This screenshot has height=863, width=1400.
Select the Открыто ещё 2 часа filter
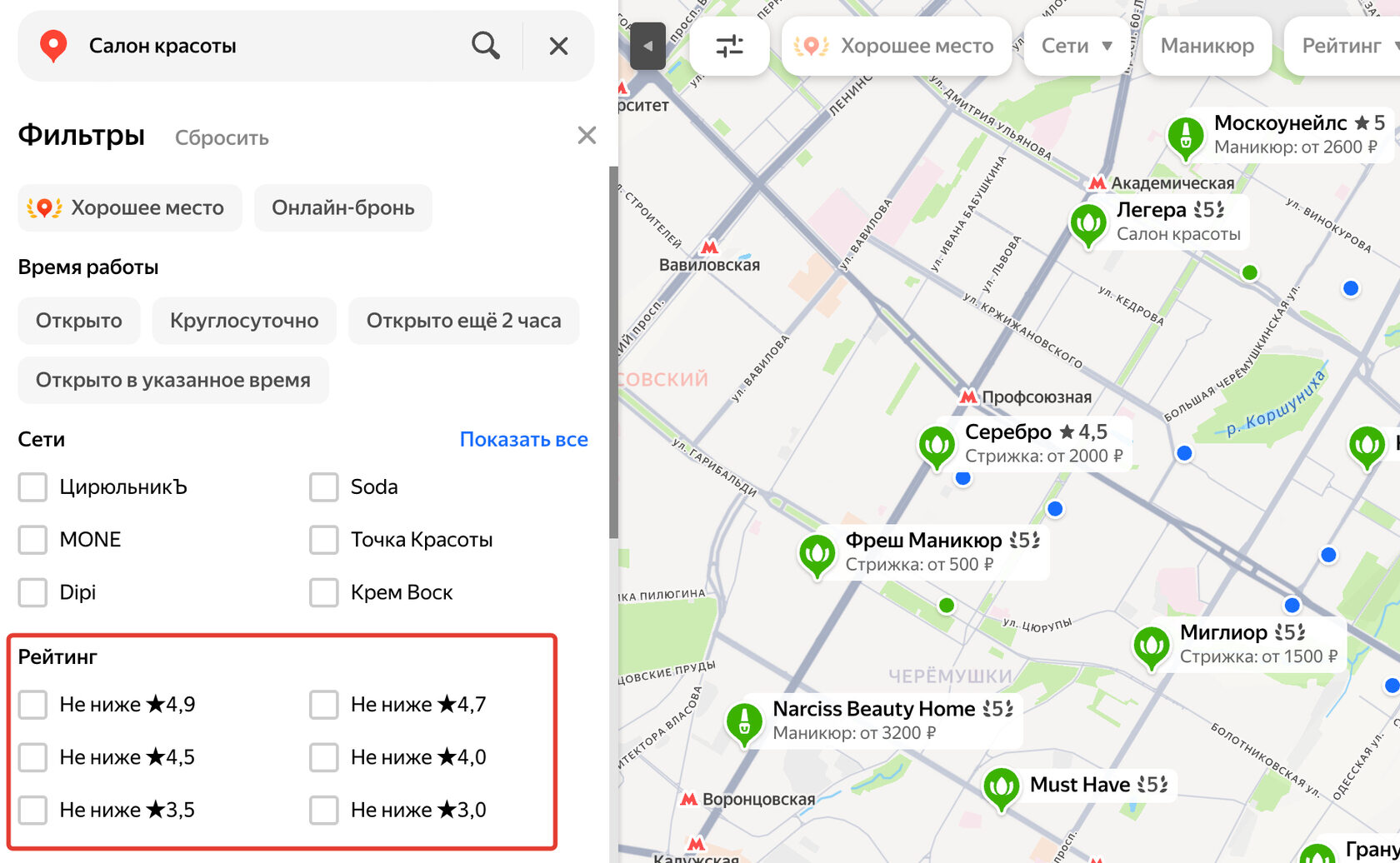point(464,321)
